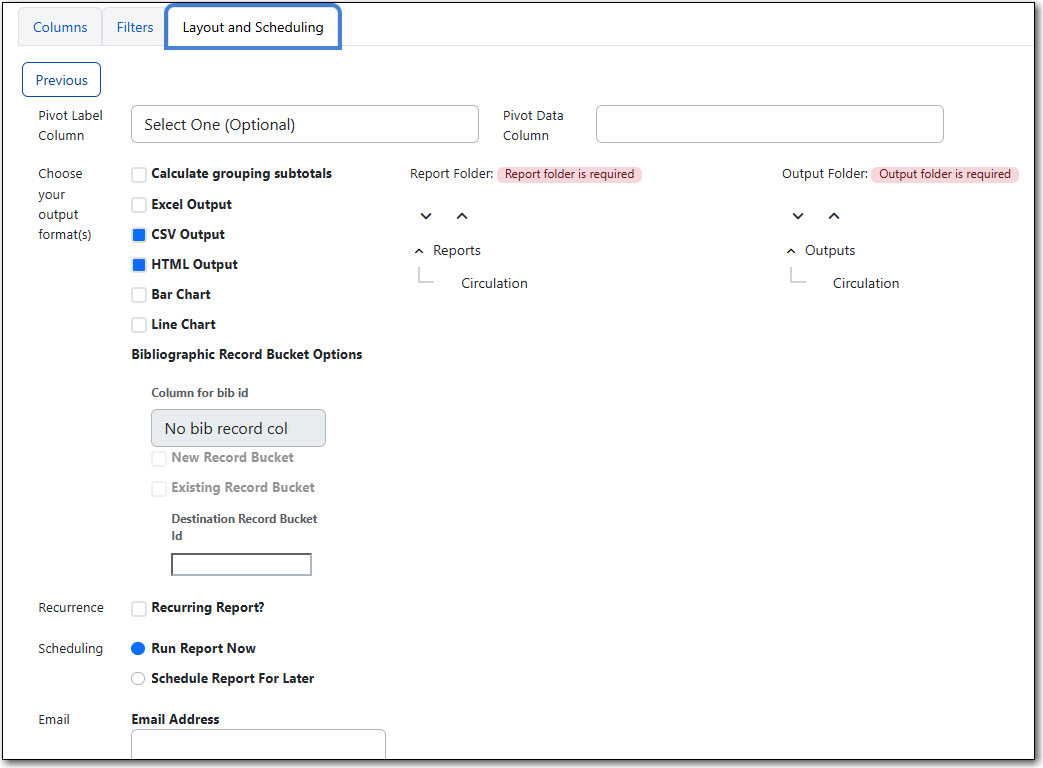
Task: Tick the Bar Chart checkbox
Action: coord(139,295)
